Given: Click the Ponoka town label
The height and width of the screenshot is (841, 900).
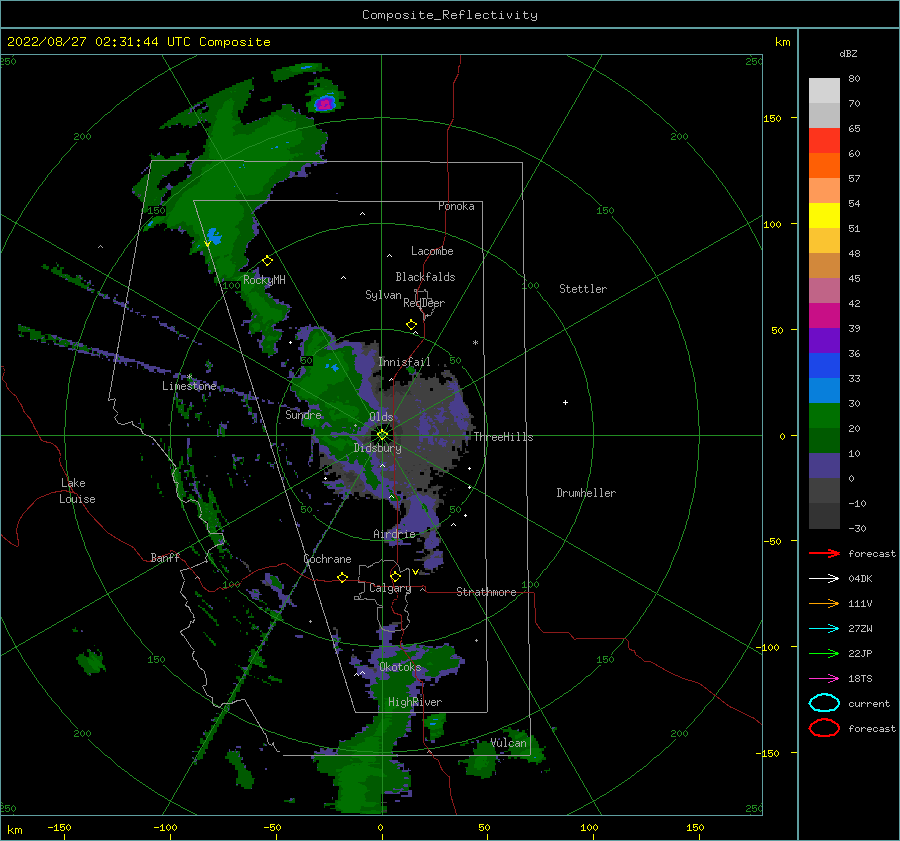Looking at the screenshot, I should tap(456, 206).
